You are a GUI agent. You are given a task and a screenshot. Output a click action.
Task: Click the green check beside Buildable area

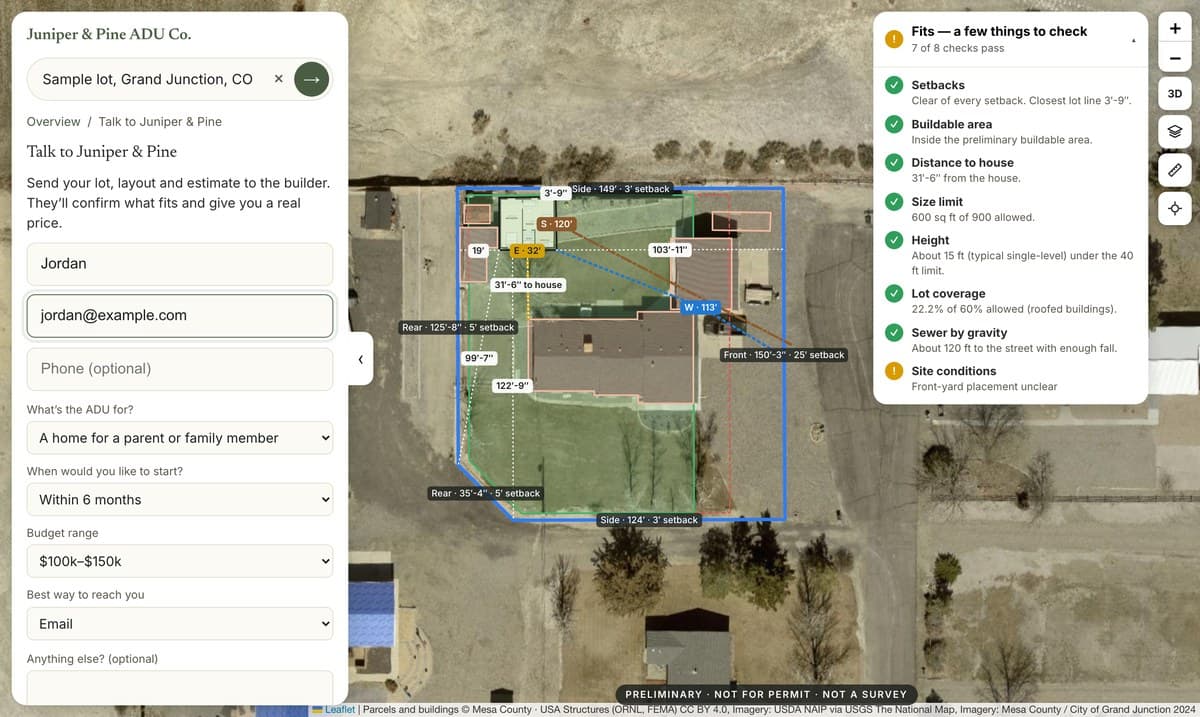point(894,125)
